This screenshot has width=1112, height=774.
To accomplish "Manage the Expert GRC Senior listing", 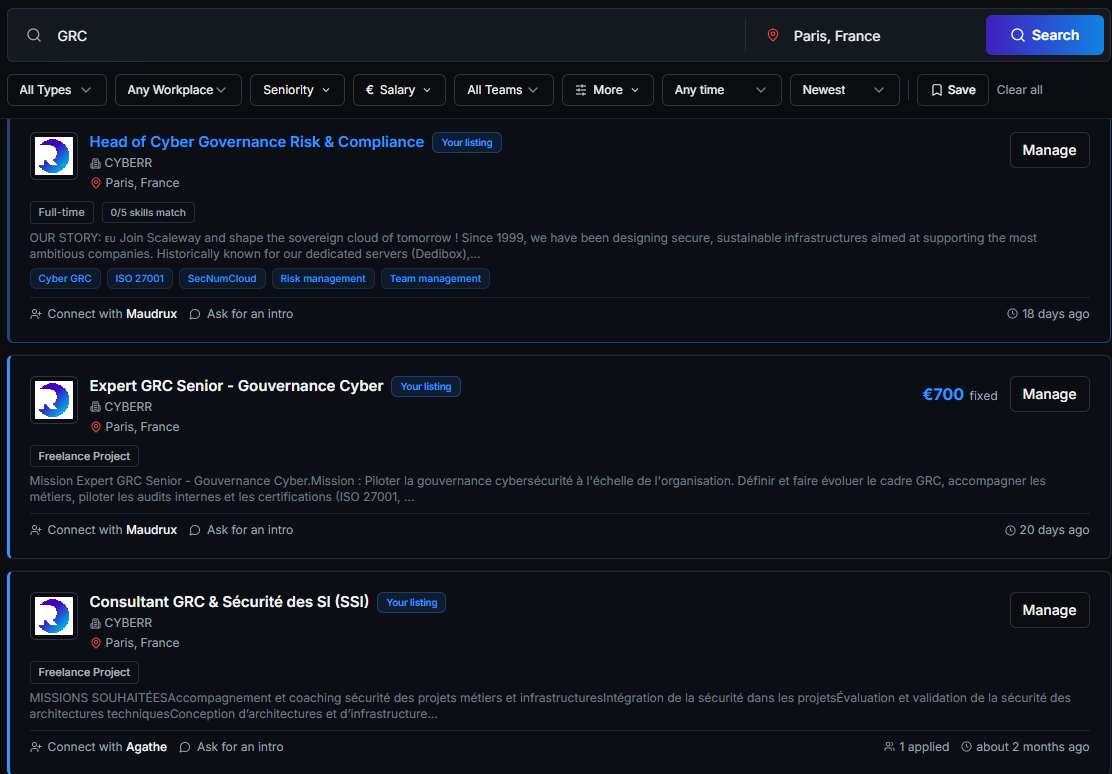I will click(x=1050, y=394).
